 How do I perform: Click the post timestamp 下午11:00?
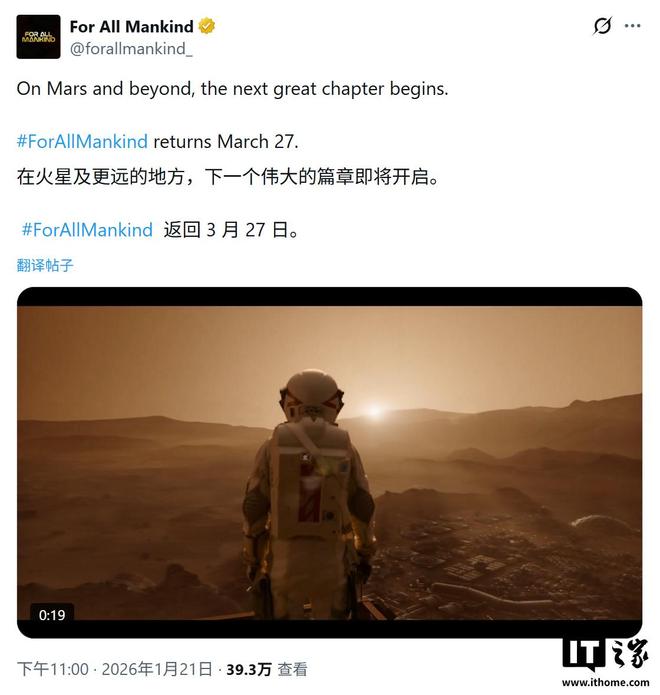[x=53, y=669]
